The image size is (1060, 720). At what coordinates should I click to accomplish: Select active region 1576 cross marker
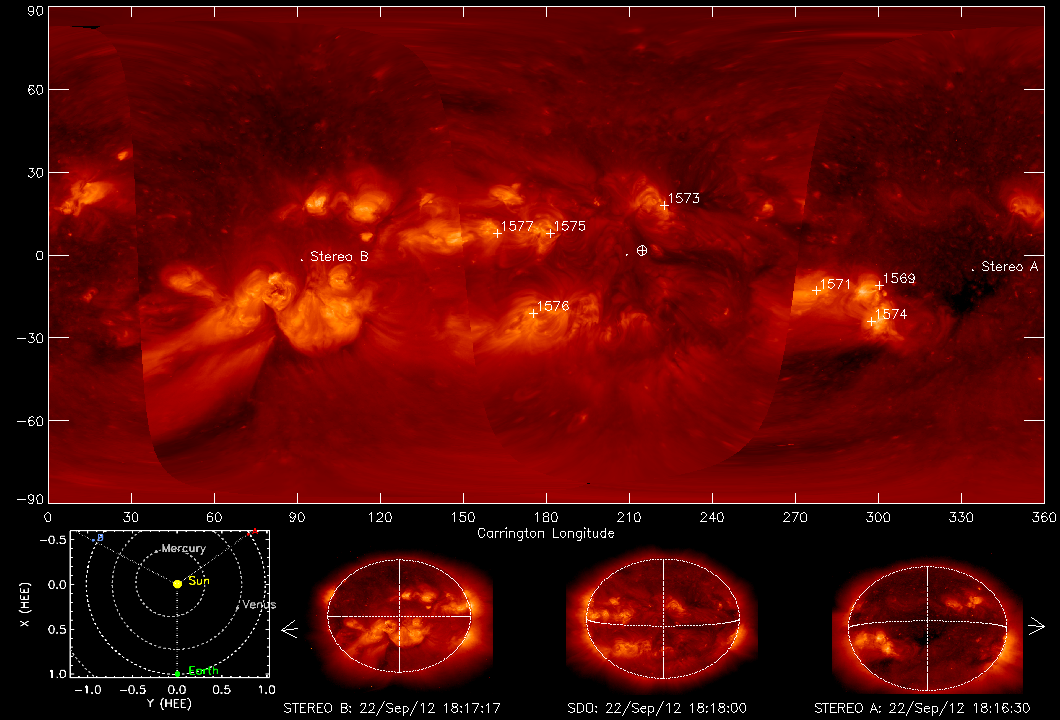click(x=533, y=313)
